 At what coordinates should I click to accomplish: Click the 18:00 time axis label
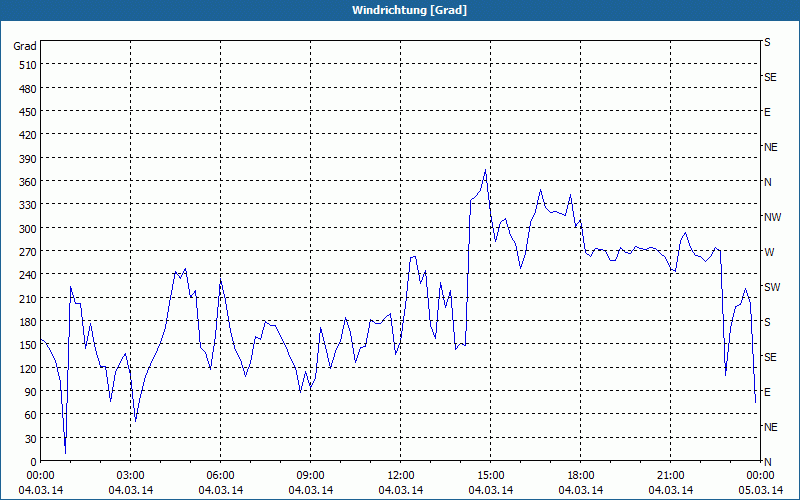[x=581, y=476]
